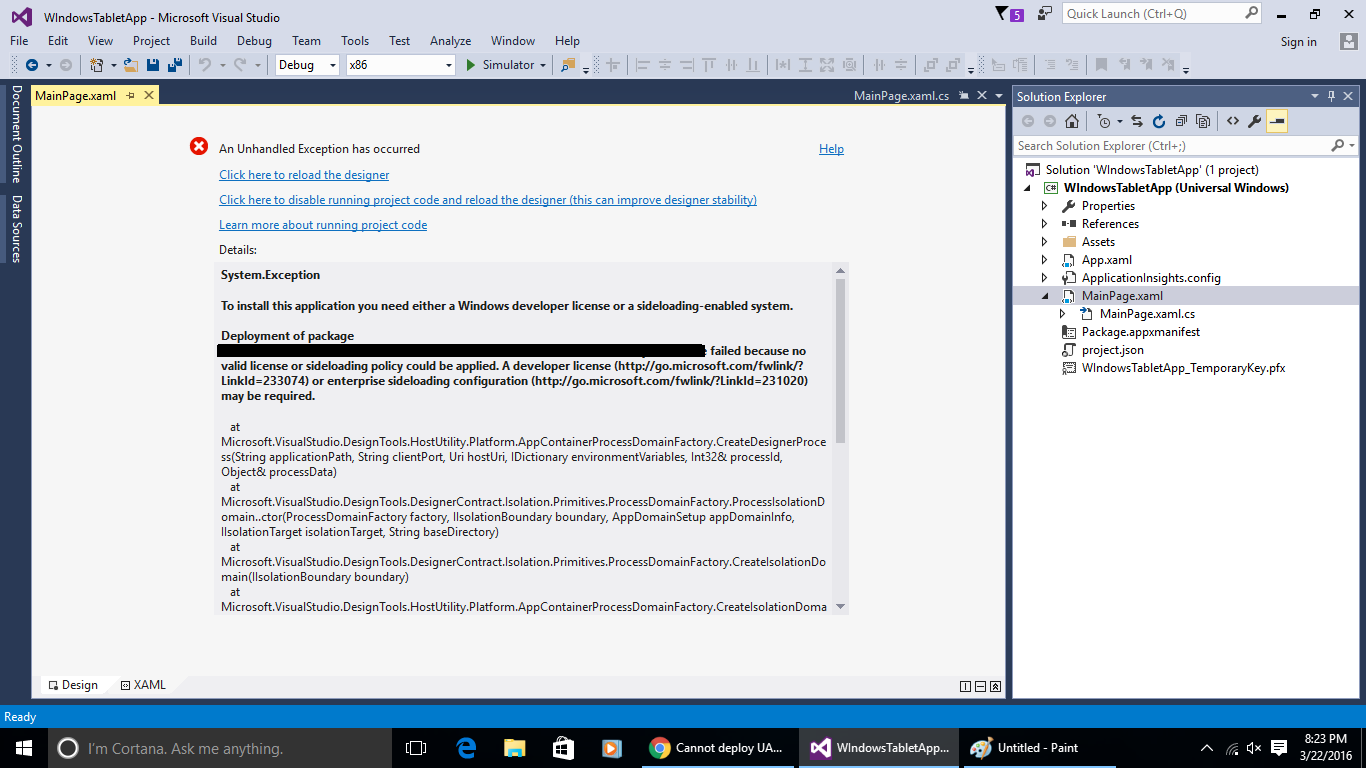This screenshot has height=768, width=1366.
Task: Collapse the WIndowsTabletApp project node
Action: pos(1027,188)
